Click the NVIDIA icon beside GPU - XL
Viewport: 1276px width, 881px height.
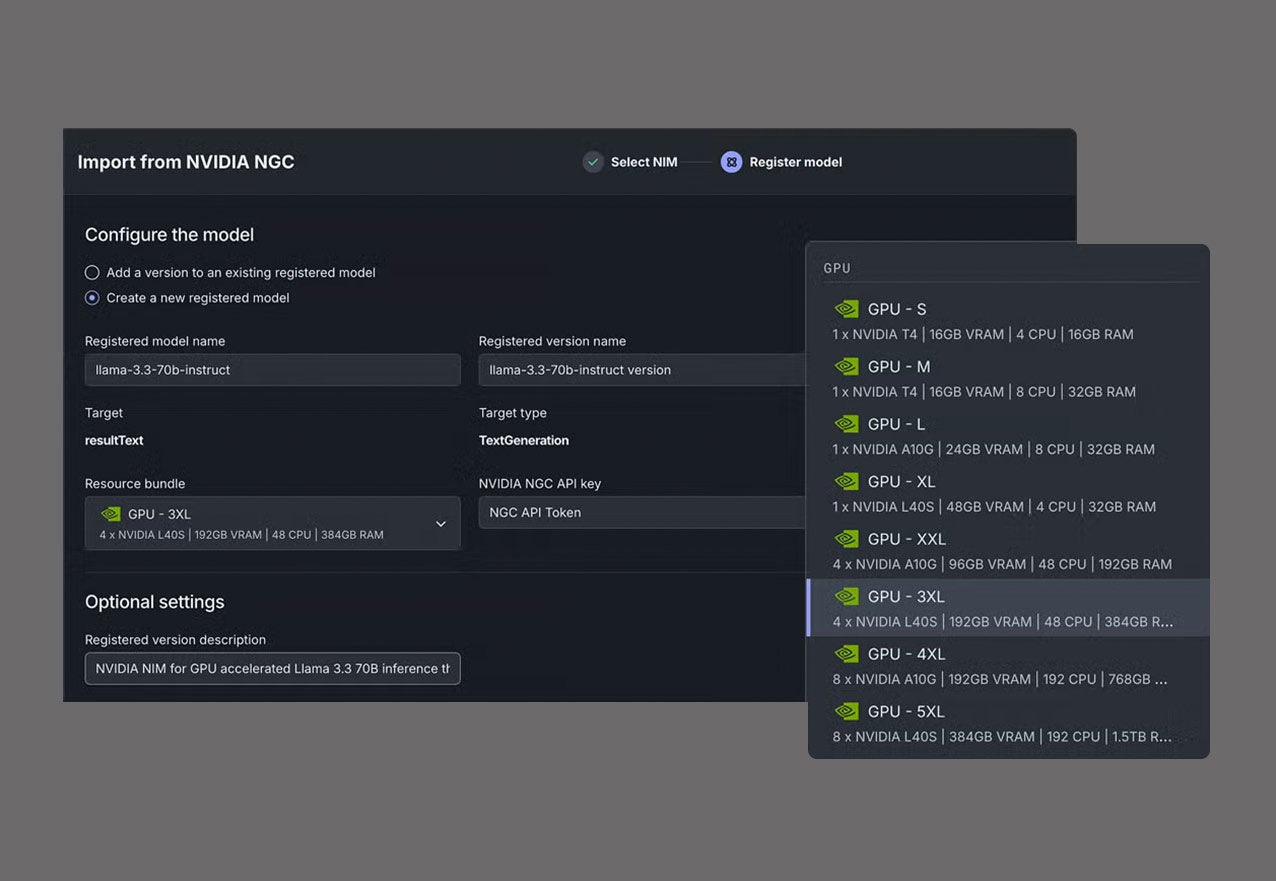click(x=846, y=481)
